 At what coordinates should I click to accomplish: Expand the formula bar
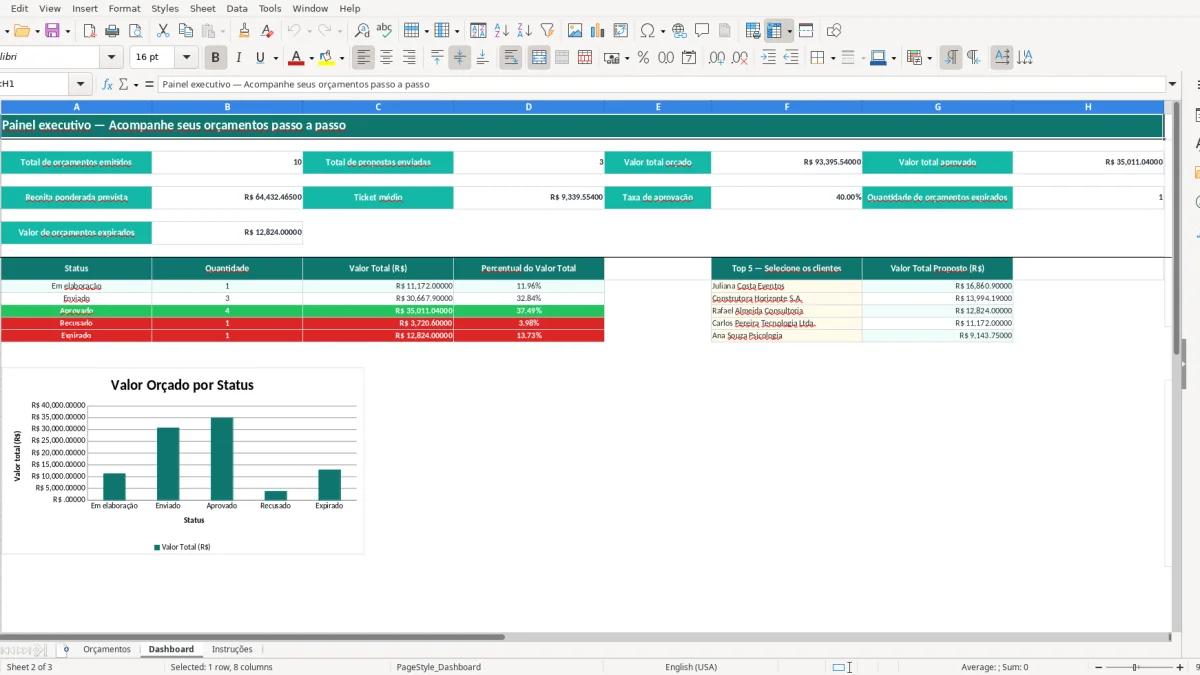tap(1172, 84)
